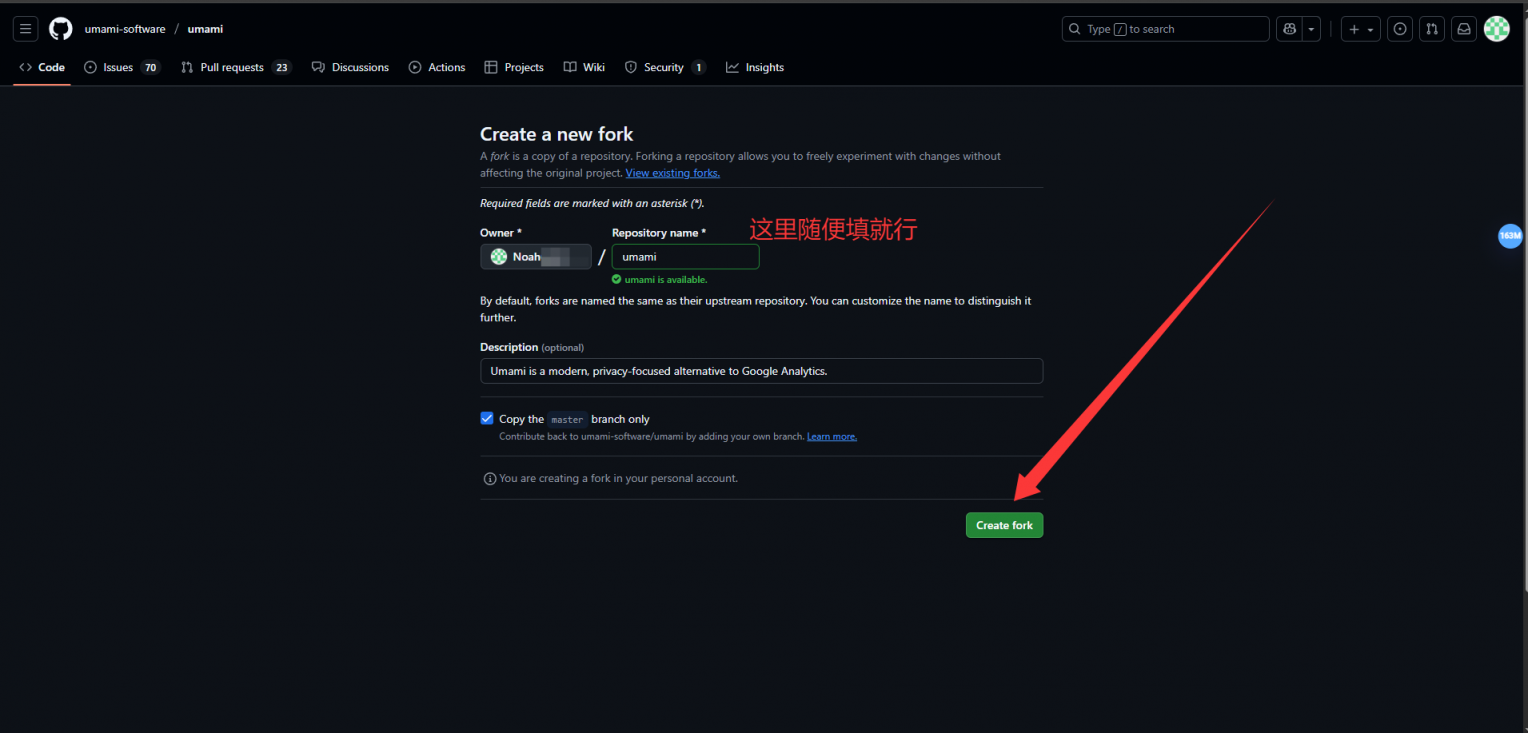The height and width of the screenshot is (733, 1528).
Task: Open the Wiki tab
Action: pos(584,67)
